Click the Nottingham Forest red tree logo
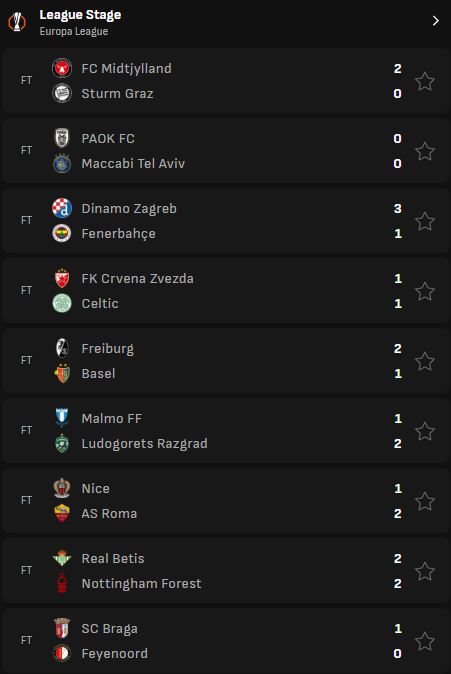The image size is (451, 674). point(62,583)
